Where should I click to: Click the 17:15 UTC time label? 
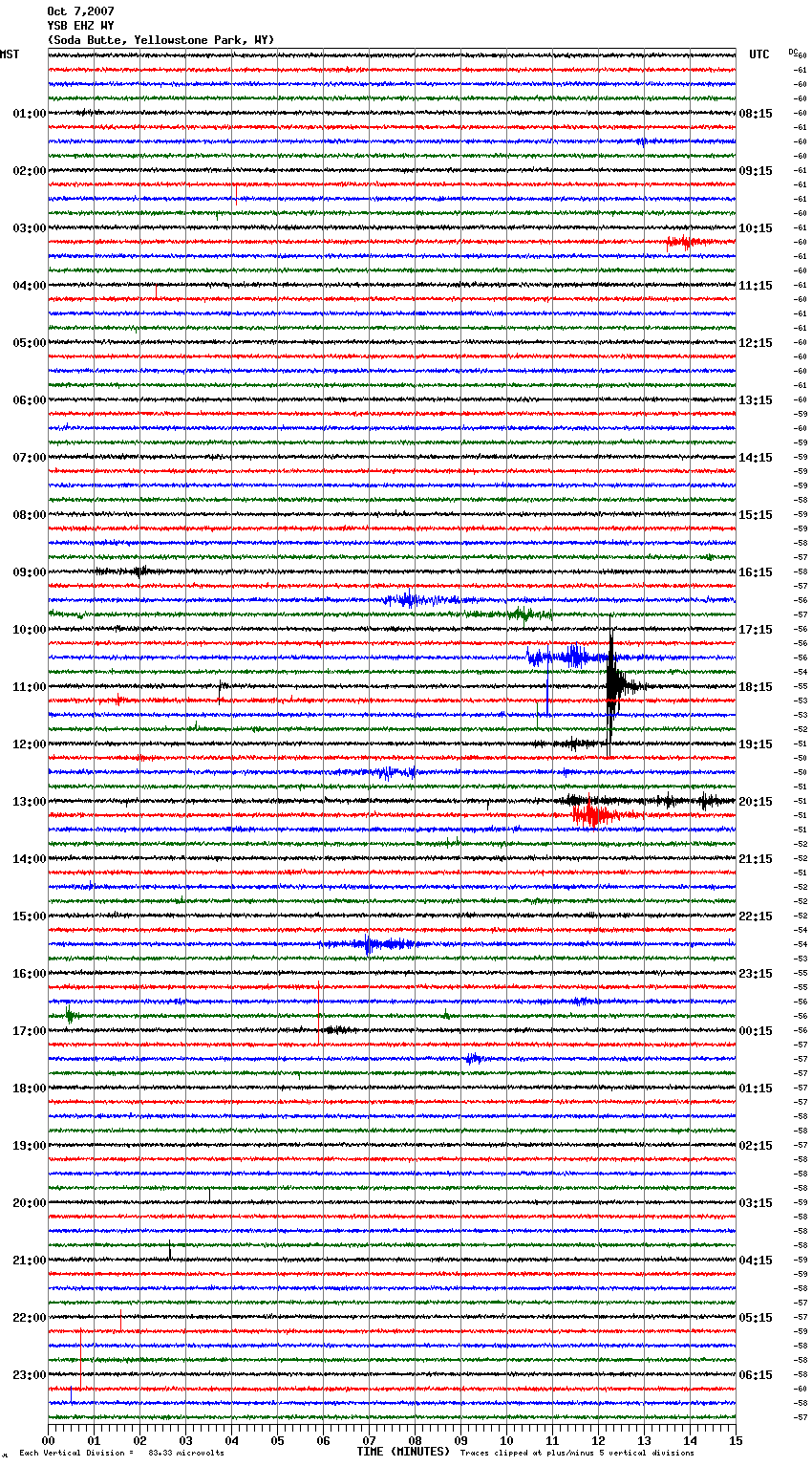click(x=756, y=630)
